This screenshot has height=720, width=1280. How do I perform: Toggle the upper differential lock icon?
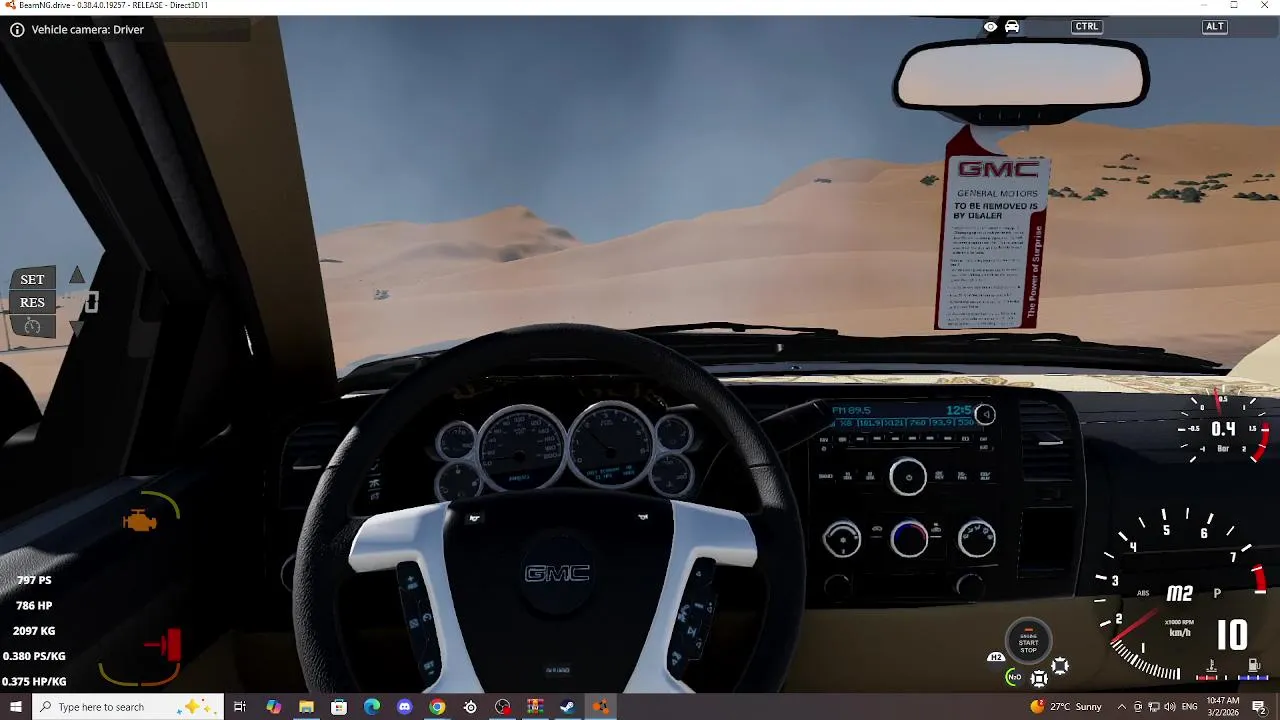pyautogui.click(x=1060, y=665)
